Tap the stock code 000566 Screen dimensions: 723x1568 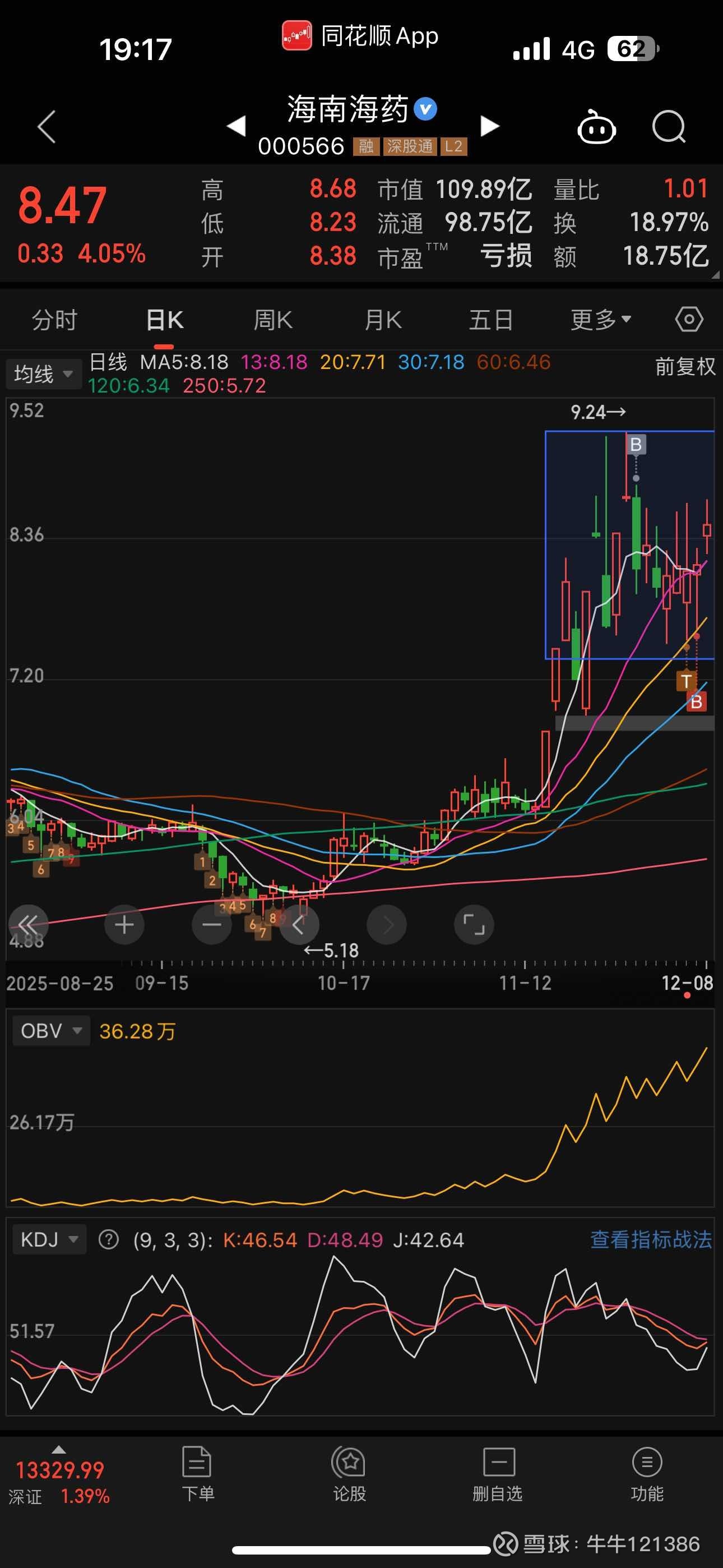tap(302, 146)
